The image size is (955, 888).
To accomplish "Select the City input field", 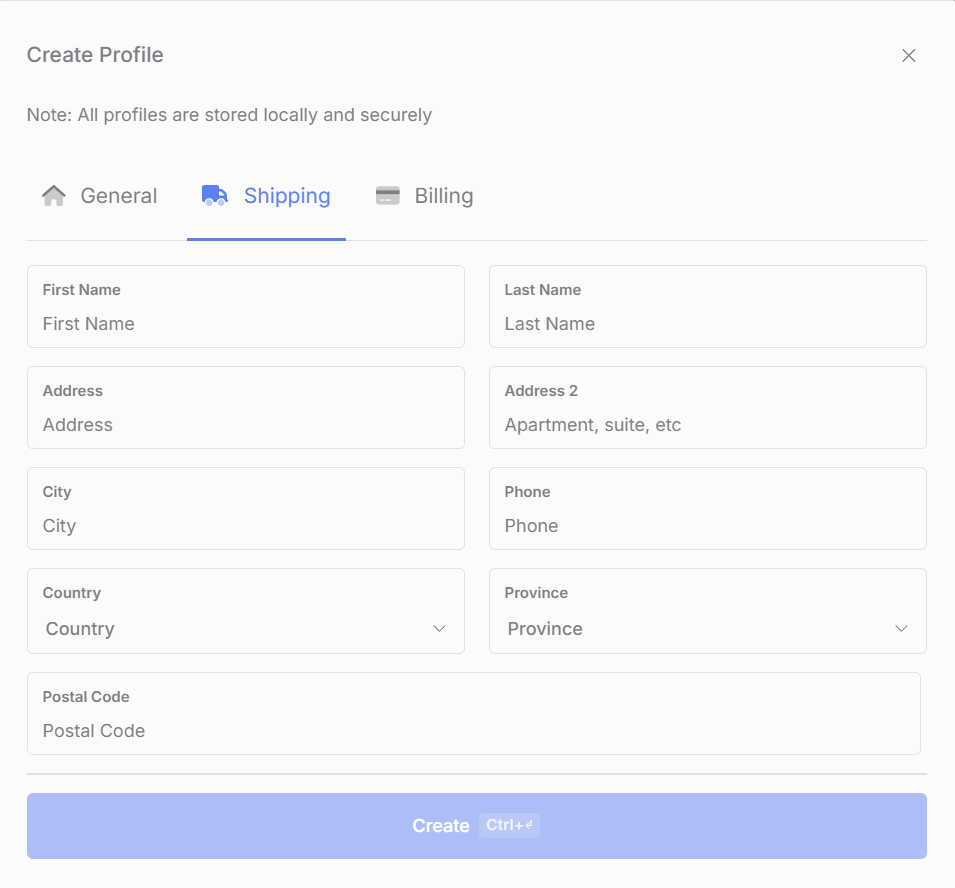I will [x=246, y=509].
